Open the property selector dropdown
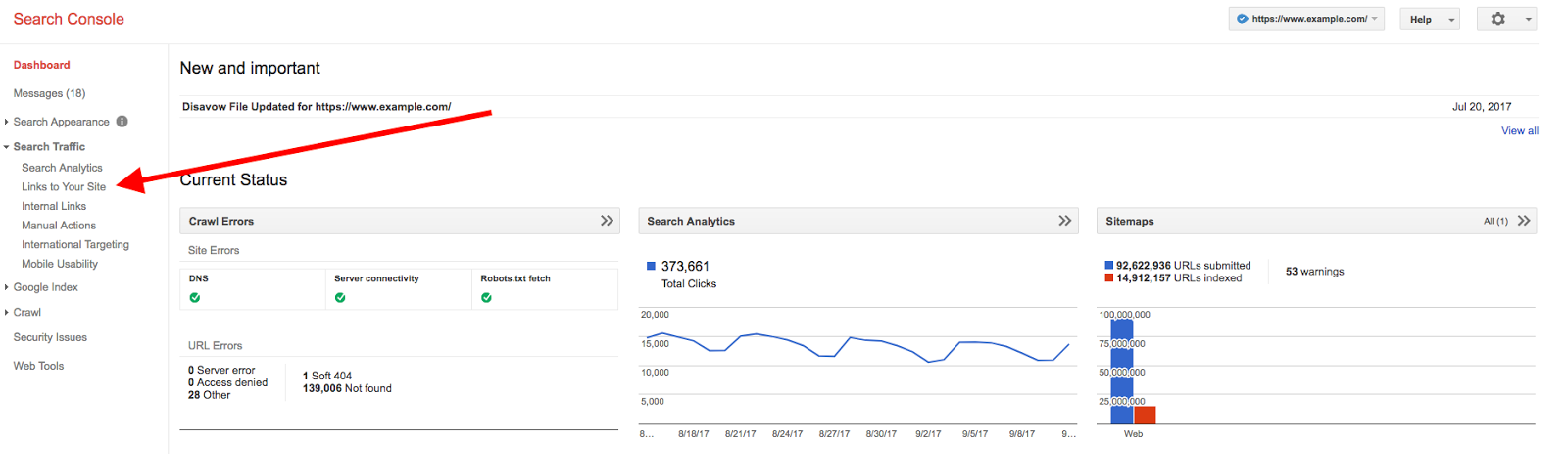Image resolution: width=1568 pixels, height=454 pixels. 1306,19
